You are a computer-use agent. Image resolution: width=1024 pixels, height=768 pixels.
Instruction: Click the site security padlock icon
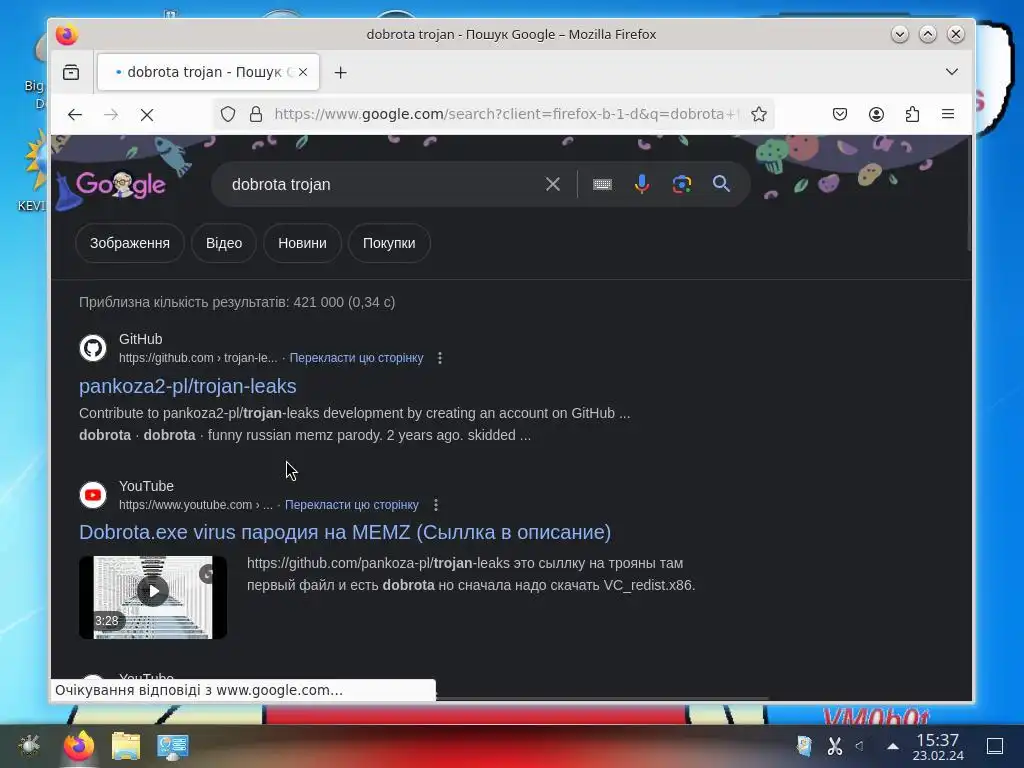pyautogui.click(x=256, y=114)
